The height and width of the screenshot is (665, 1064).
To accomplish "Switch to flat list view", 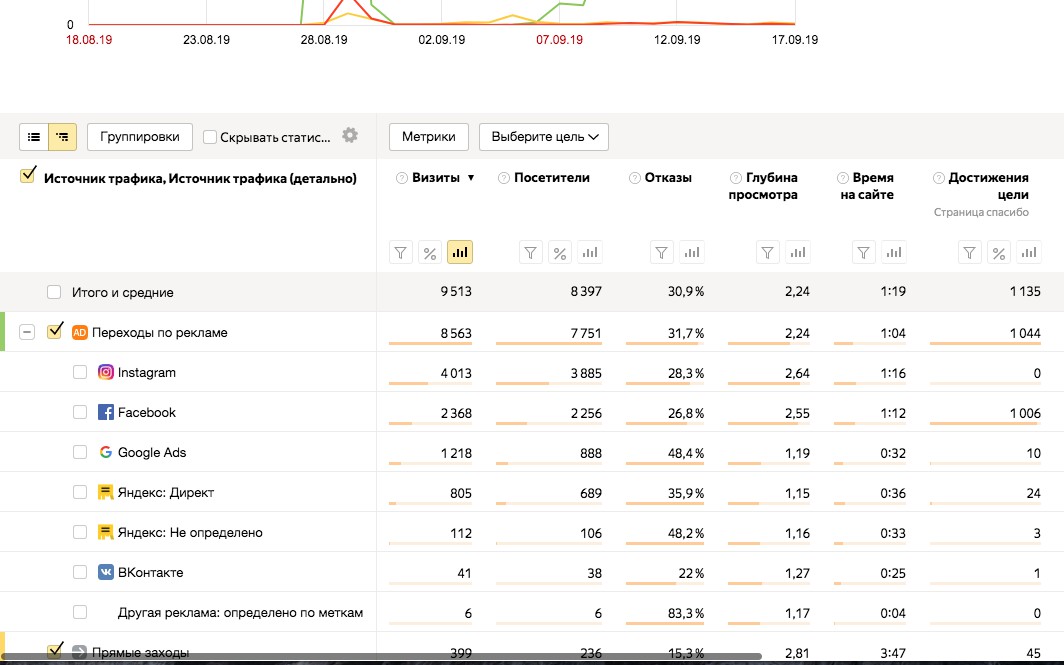I will pyautogui.click(x=34, y=137).
